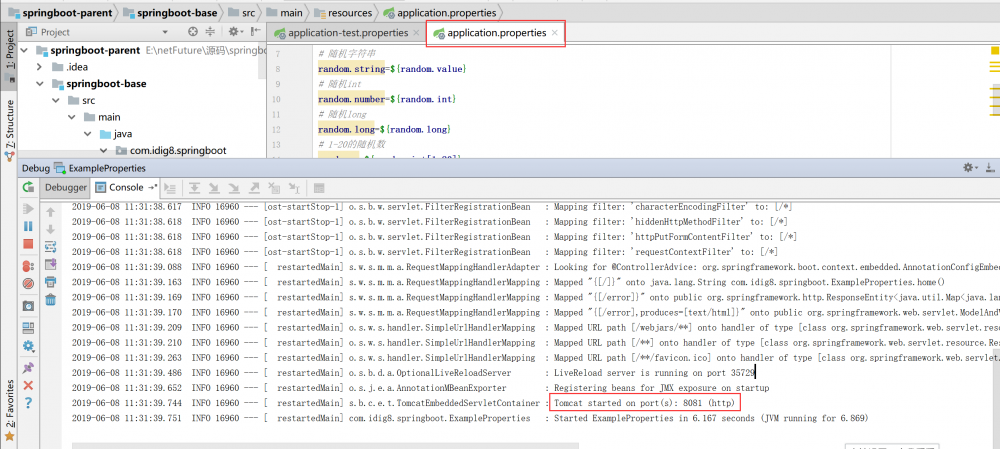The width and height of the screenshot is (1000, 449).
Task: Stop the debug session with red square
Action: pos(28,244)
